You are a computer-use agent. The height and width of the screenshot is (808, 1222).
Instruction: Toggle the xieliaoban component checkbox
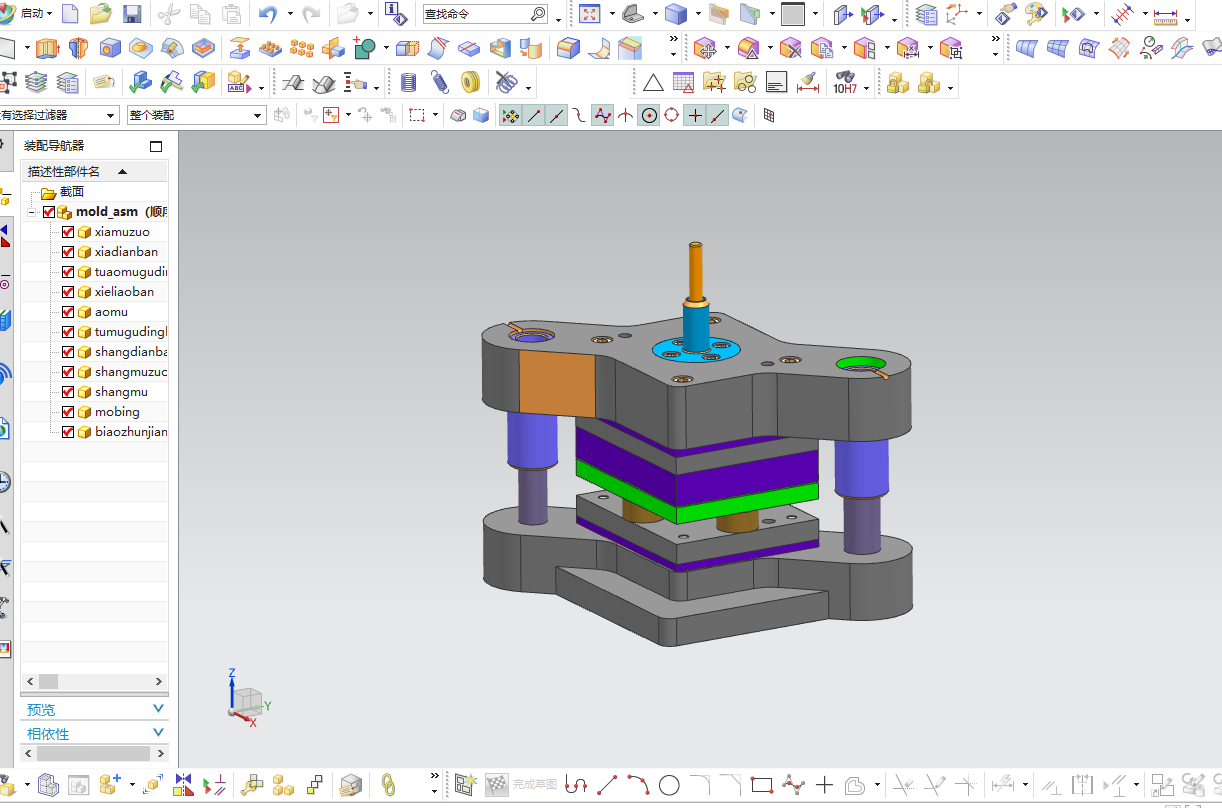[x=68, y=292]
